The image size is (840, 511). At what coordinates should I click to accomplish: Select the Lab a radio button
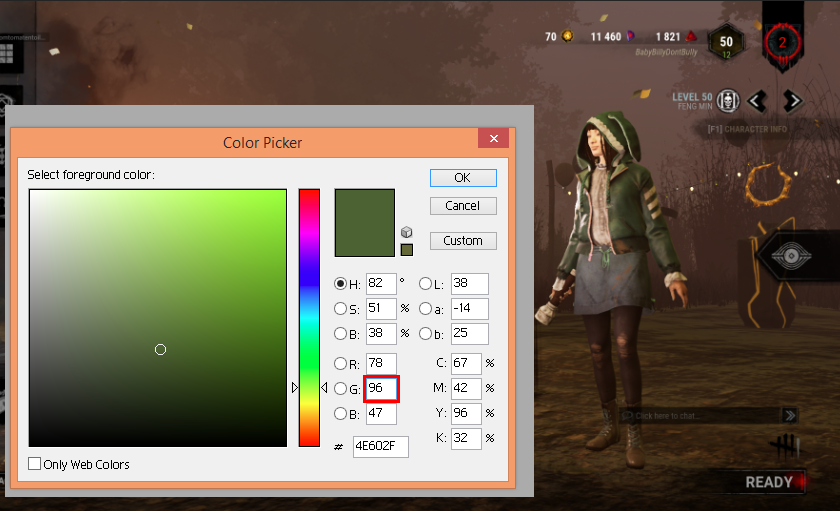point(425,309)
